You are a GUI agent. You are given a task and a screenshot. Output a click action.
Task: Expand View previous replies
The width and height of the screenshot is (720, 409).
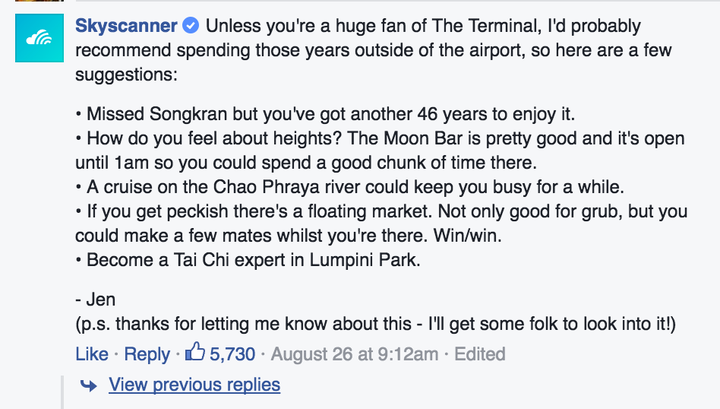tap(194, 385)
